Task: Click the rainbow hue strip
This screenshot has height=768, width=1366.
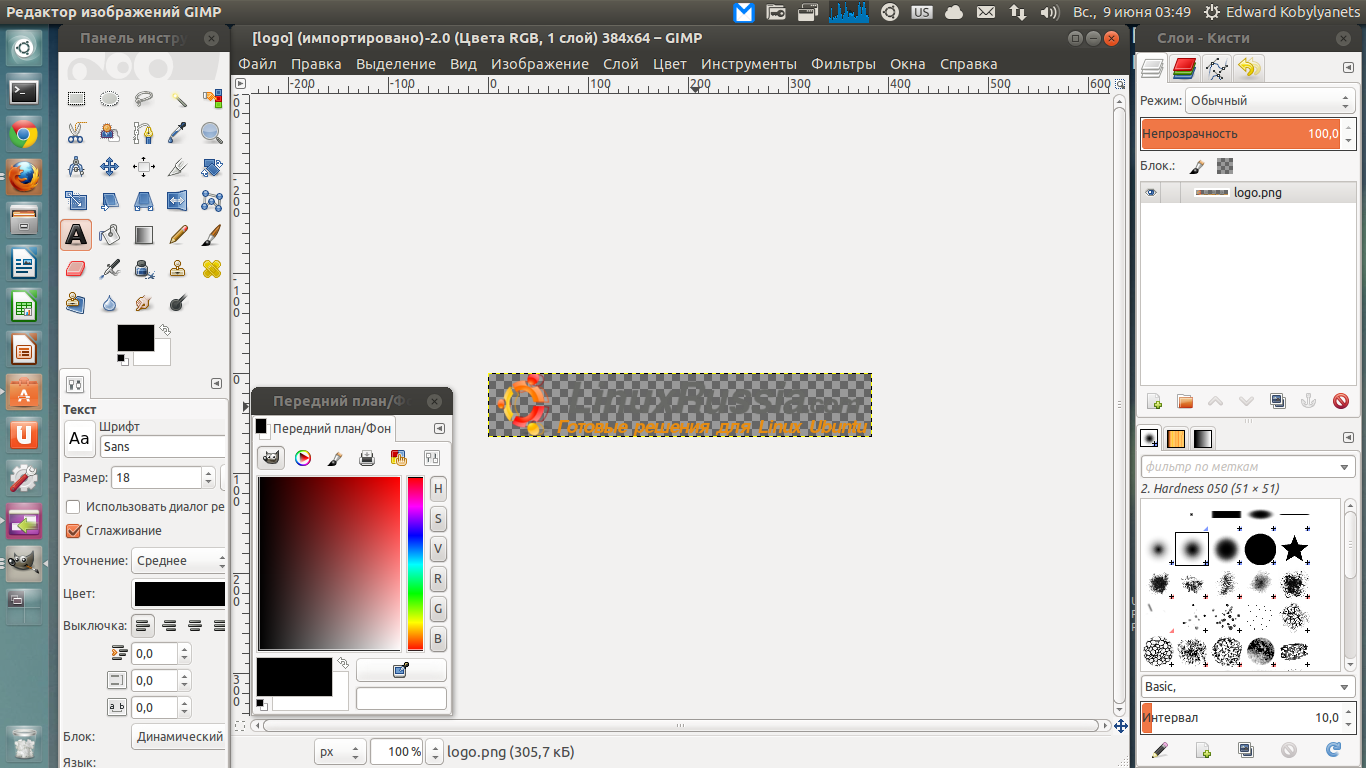Action: 415,564
